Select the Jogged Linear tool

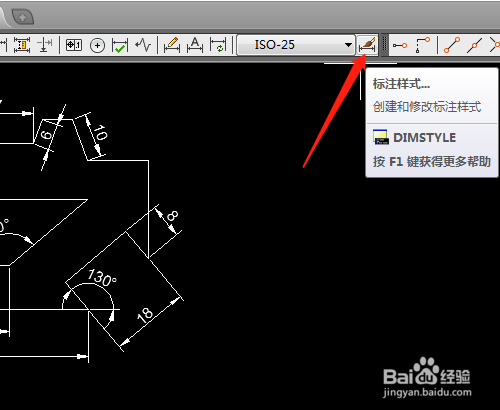click(x=143, y=45)
